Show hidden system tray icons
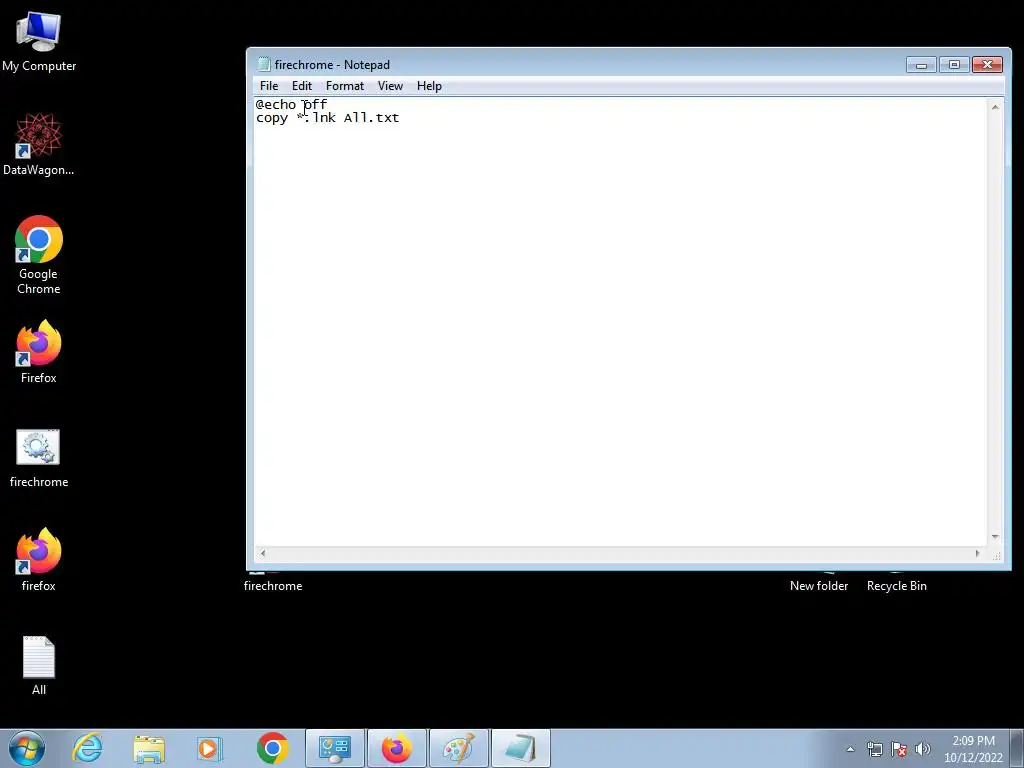This screenshot has height=768, width=1024. [850, 749]
